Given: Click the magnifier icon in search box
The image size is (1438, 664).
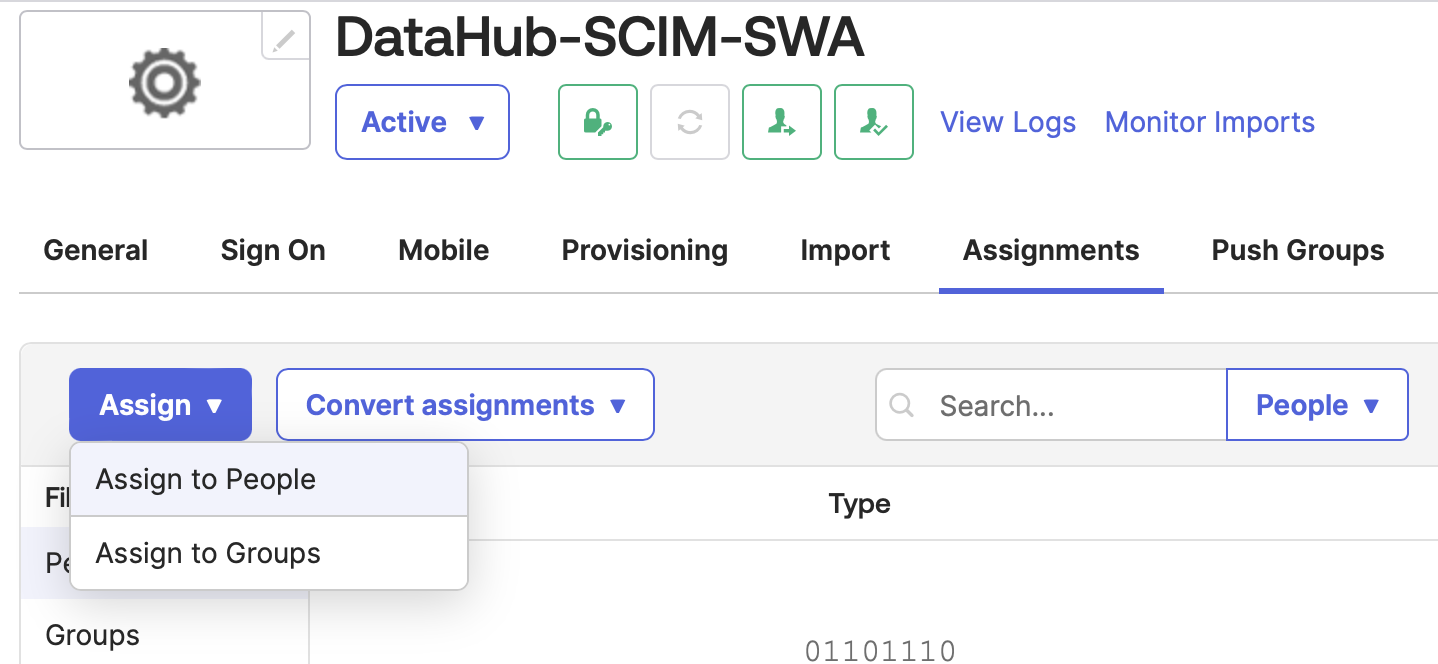Looking at the screenshot, I should (x=902, y=405).
